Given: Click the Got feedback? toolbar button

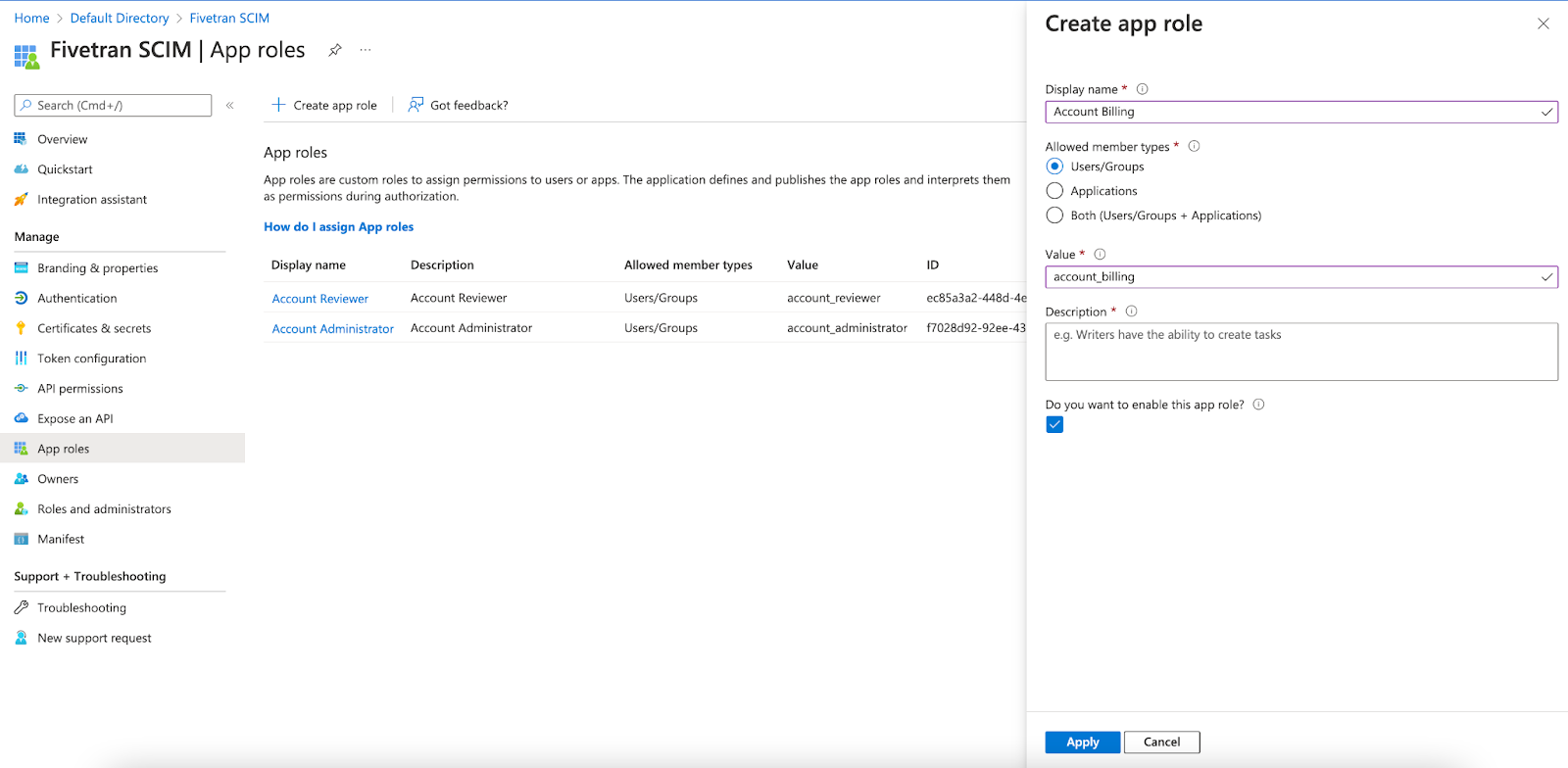Looking at the screenshot, I should [x=459, y=105].
